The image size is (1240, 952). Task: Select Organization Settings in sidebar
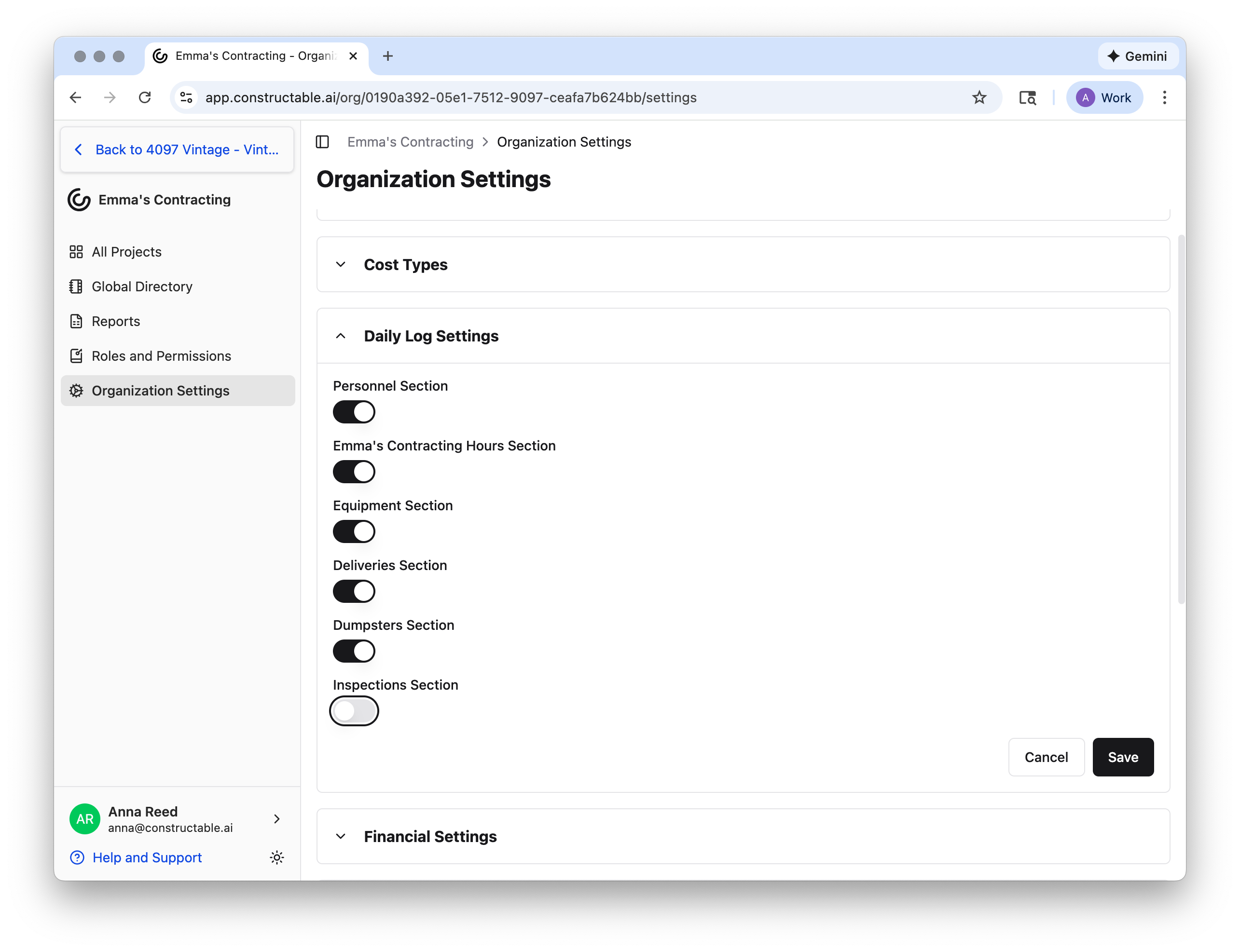tap(178, 391)
